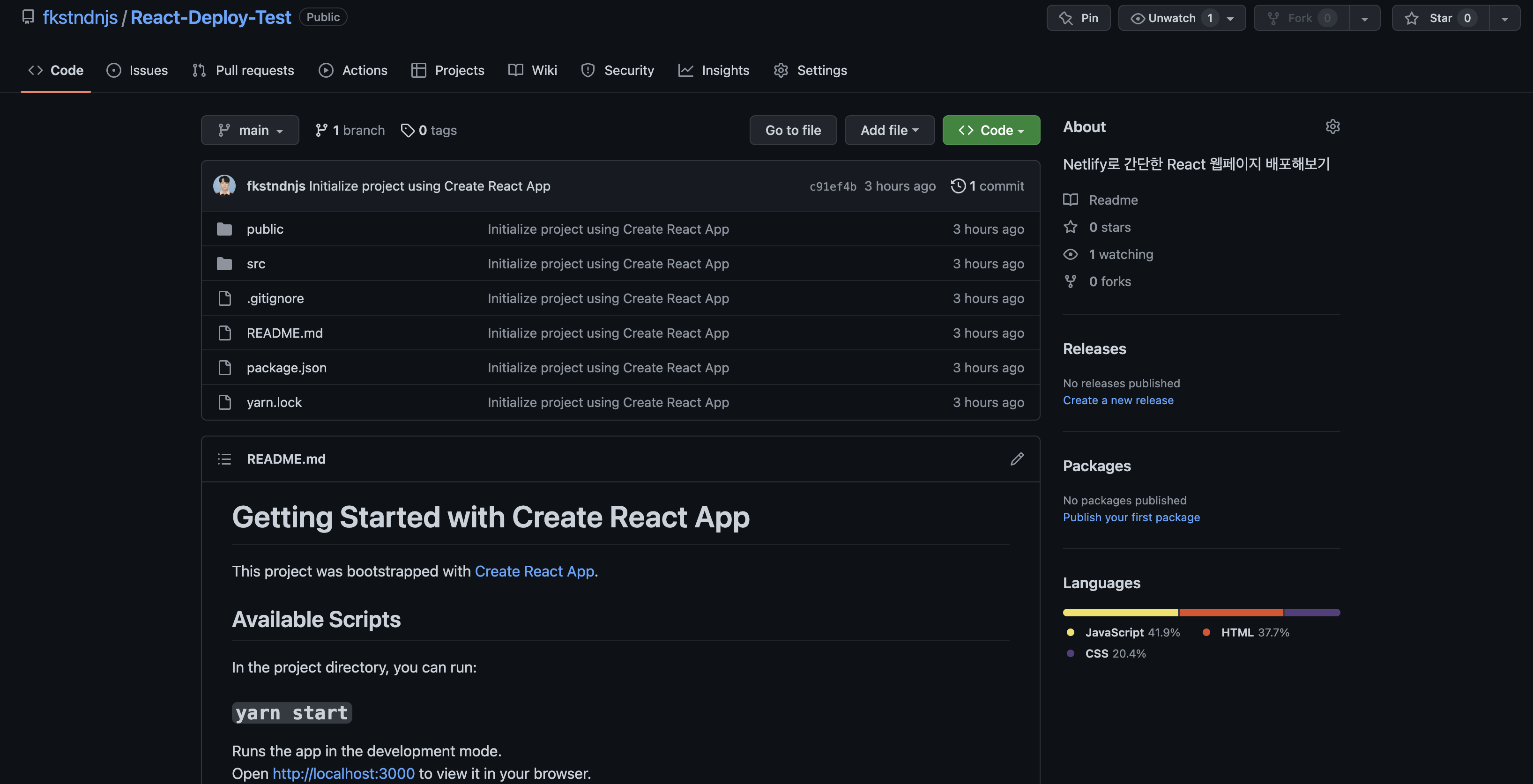Click the yellow JavaScript segment of the language bar
This screenshot has width=1533, height=784.
1119,613
